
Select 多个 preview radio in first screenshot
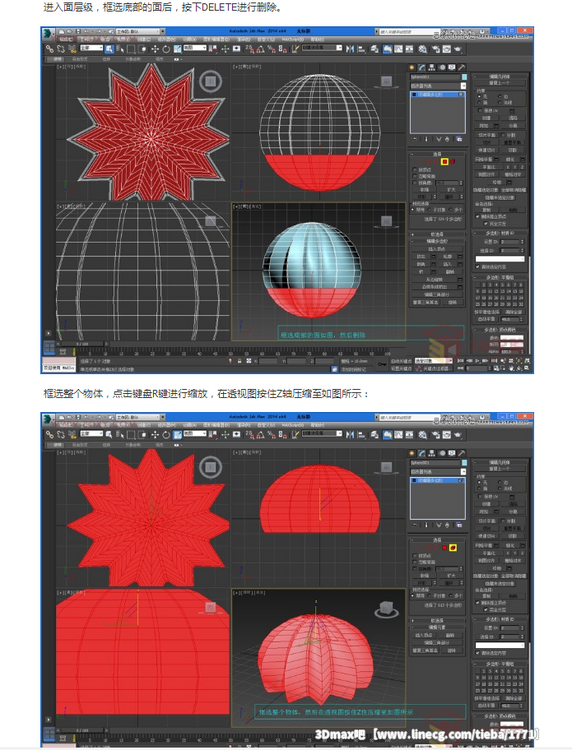coord(451,210)
